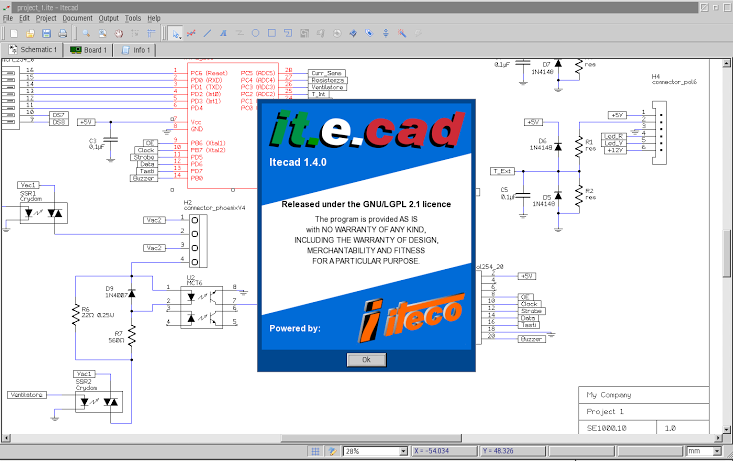The image size is (733, 461).
Task: Click Ok in the Itecad about dialog
Action: click(x=366, y=360)
